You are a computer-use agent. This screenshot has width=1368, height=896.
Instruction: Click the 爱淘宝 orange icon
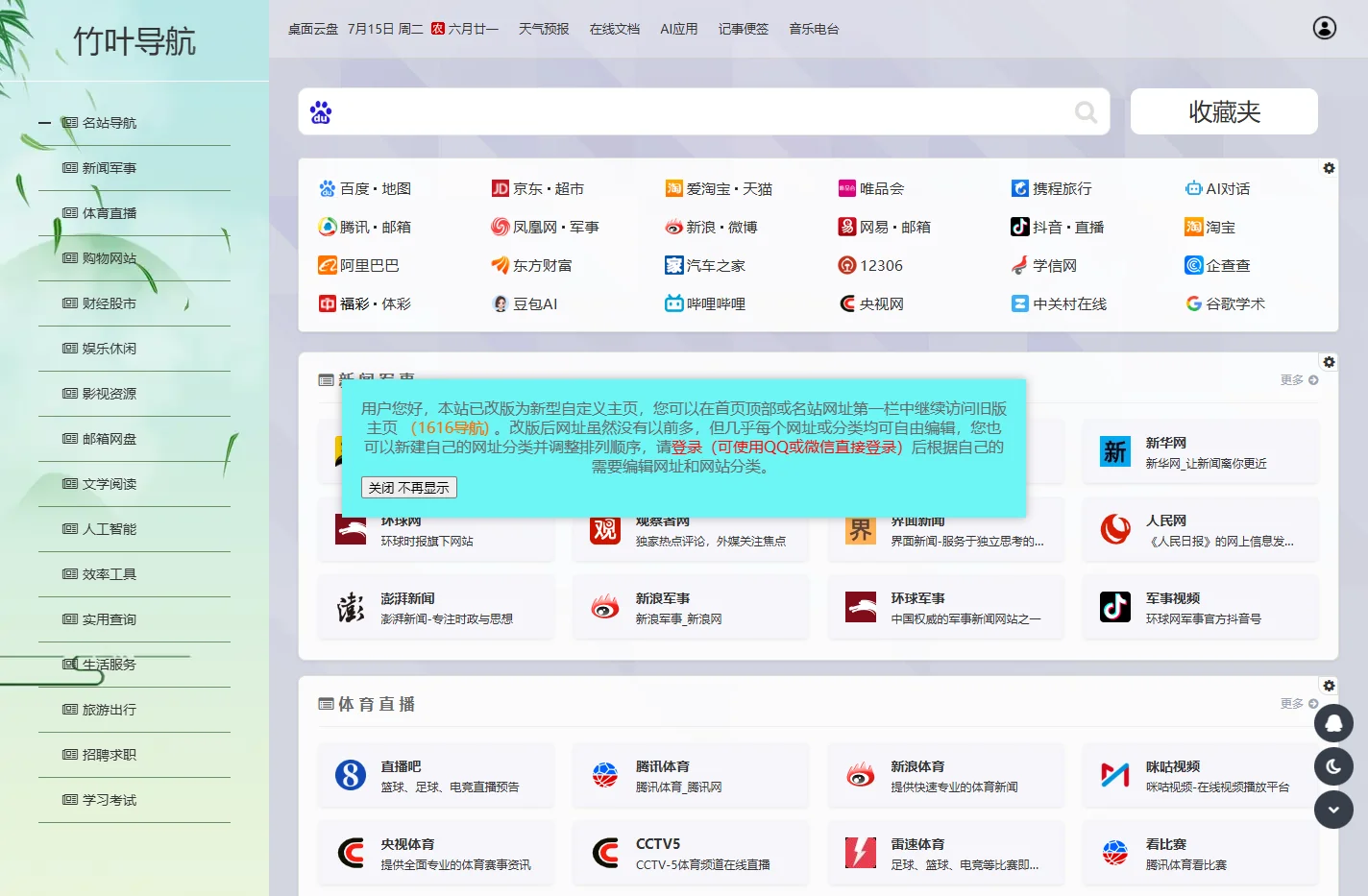(674, 188)
